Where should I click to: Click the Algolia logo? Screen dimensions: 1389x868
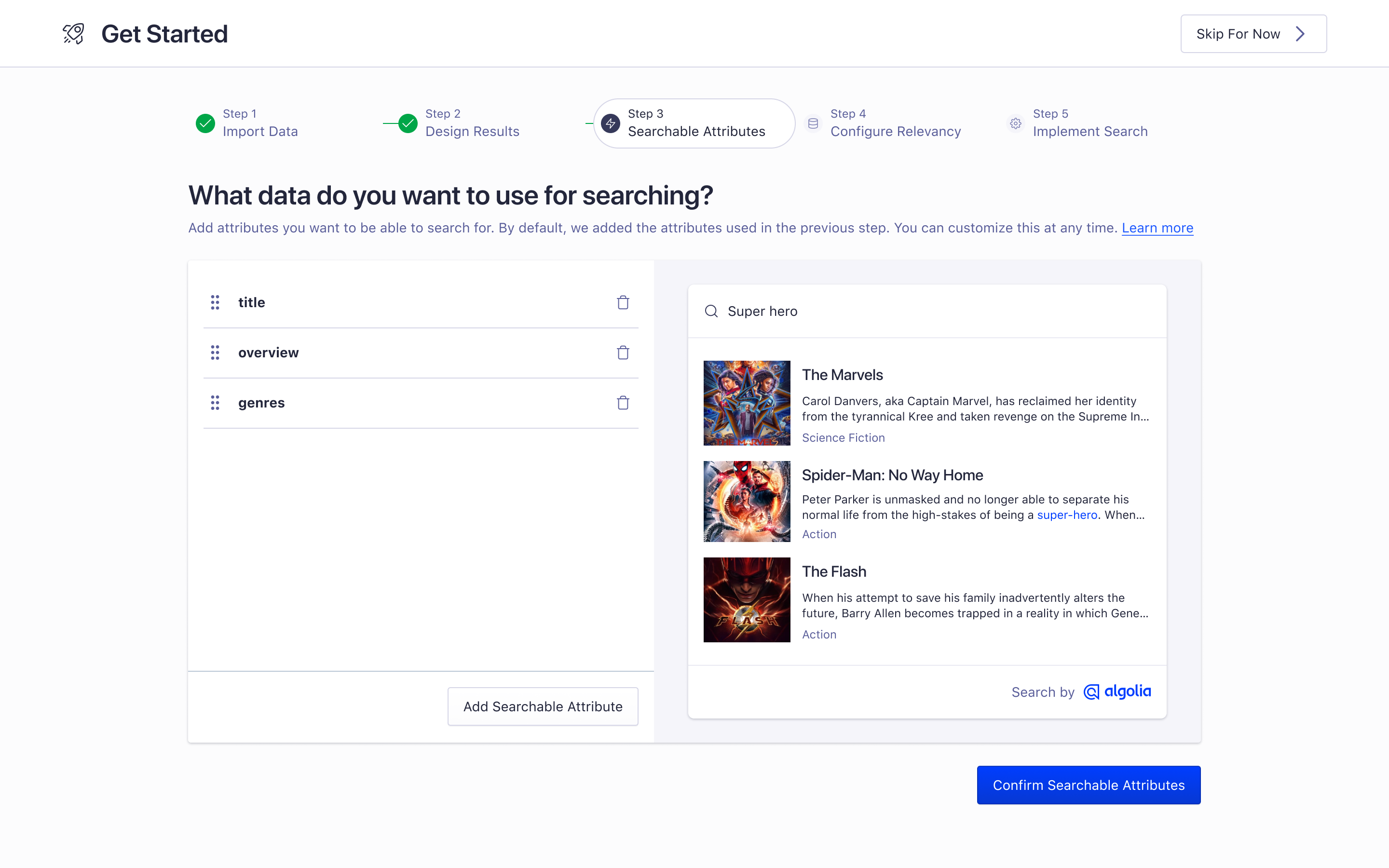click(x=1117, y=692)
